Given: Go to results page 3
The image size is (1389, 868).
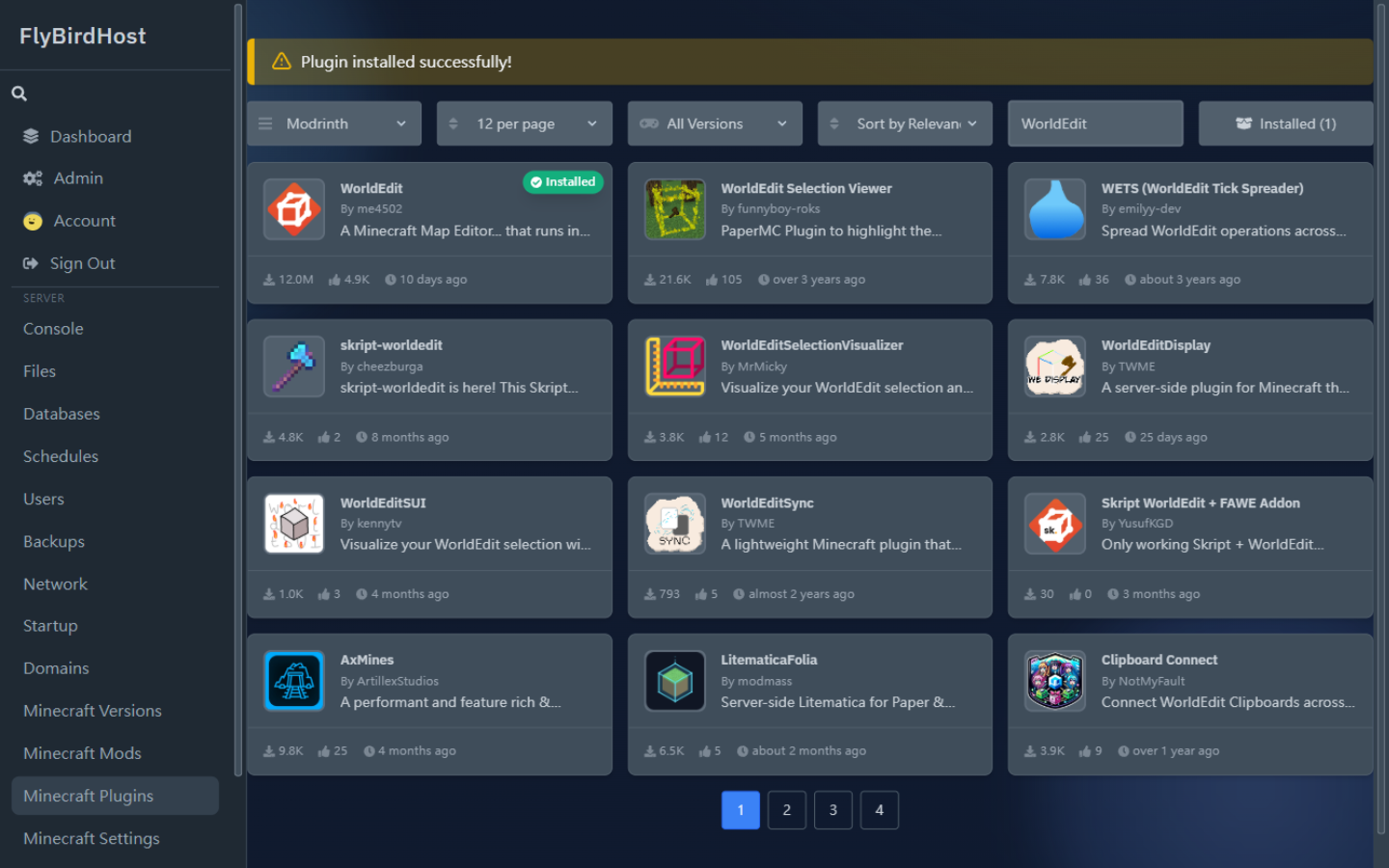Looking at the screenshot, I should click(833, 810).
